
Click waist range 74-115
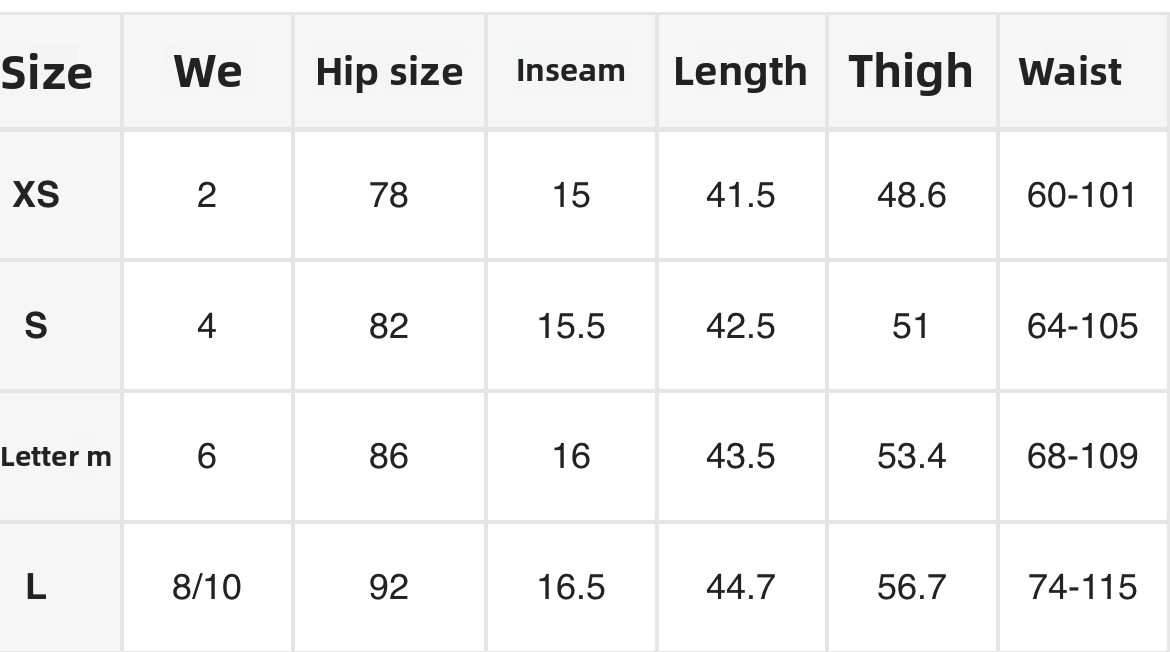pos(1082,587)
